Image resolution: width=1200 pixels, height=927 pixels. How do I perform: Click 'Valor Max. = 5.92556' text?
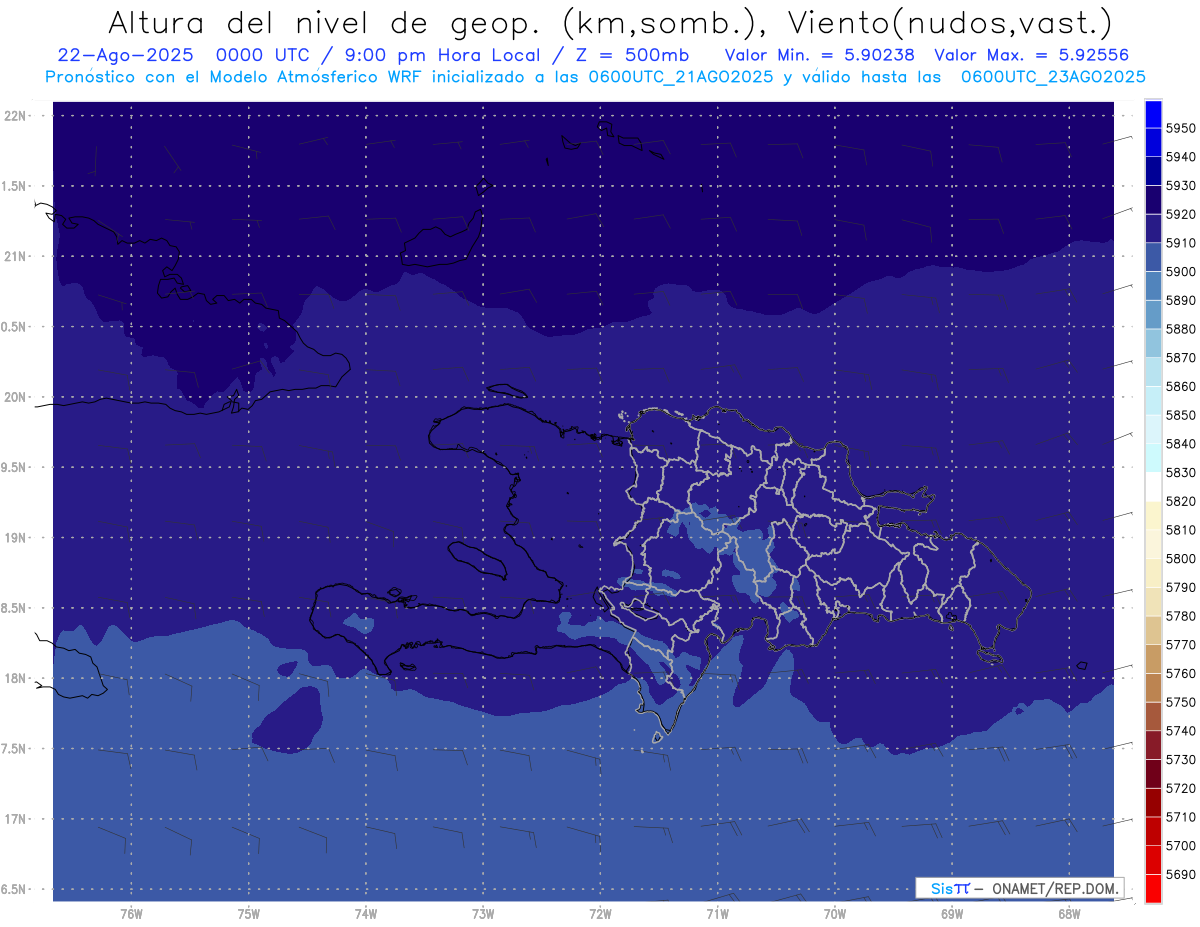tap(1032, 55)
